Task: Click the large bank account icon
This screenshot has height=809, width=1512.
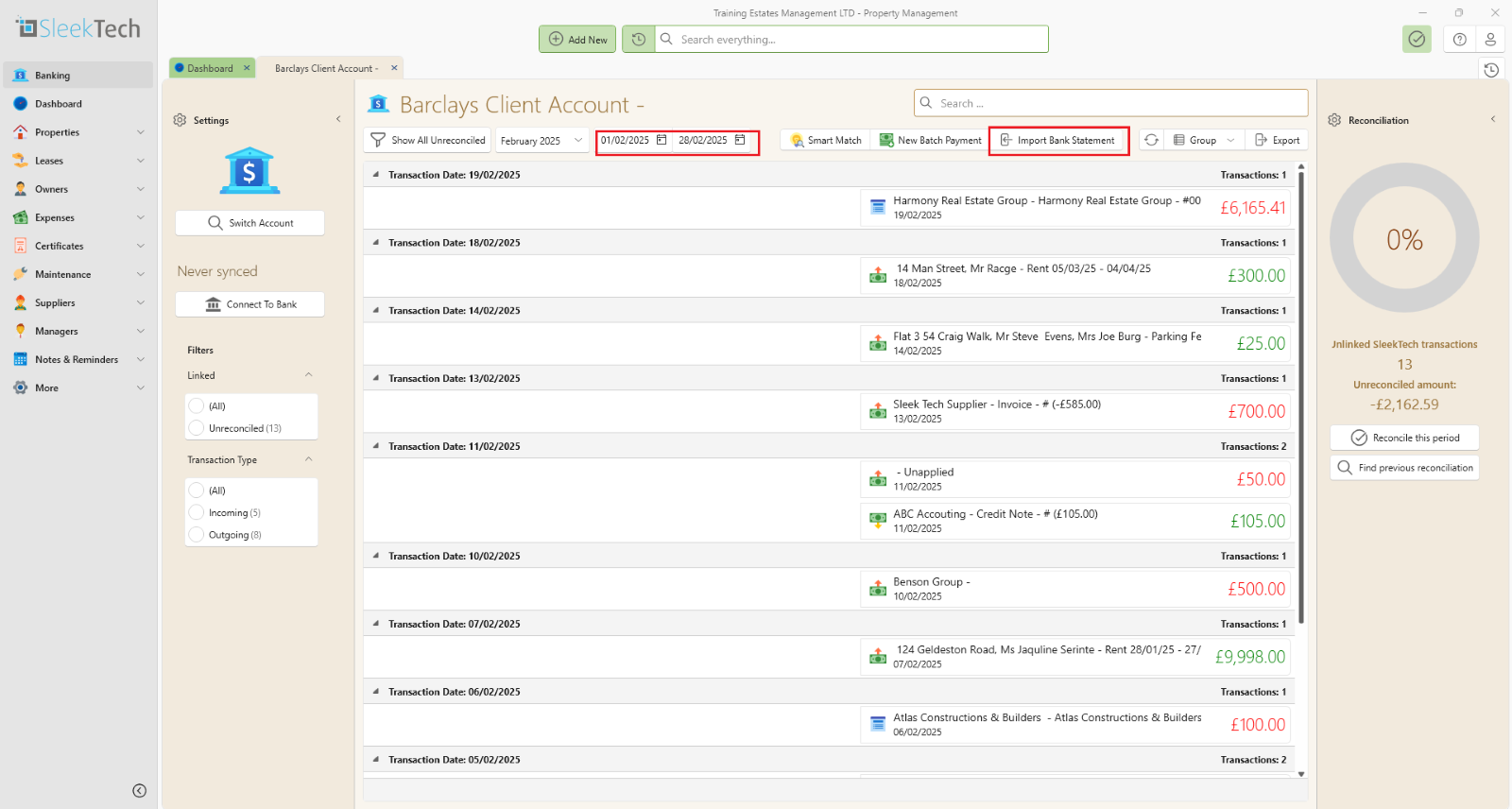Action: pyautogui.click(x=249, y=170)
